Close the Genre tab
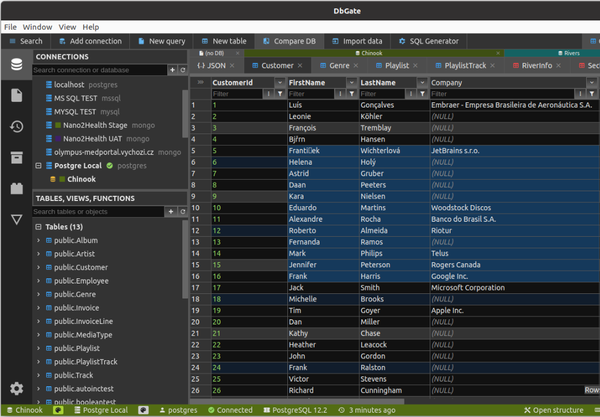The width and height of the screenshot is (600, 417). click(356, 66)
